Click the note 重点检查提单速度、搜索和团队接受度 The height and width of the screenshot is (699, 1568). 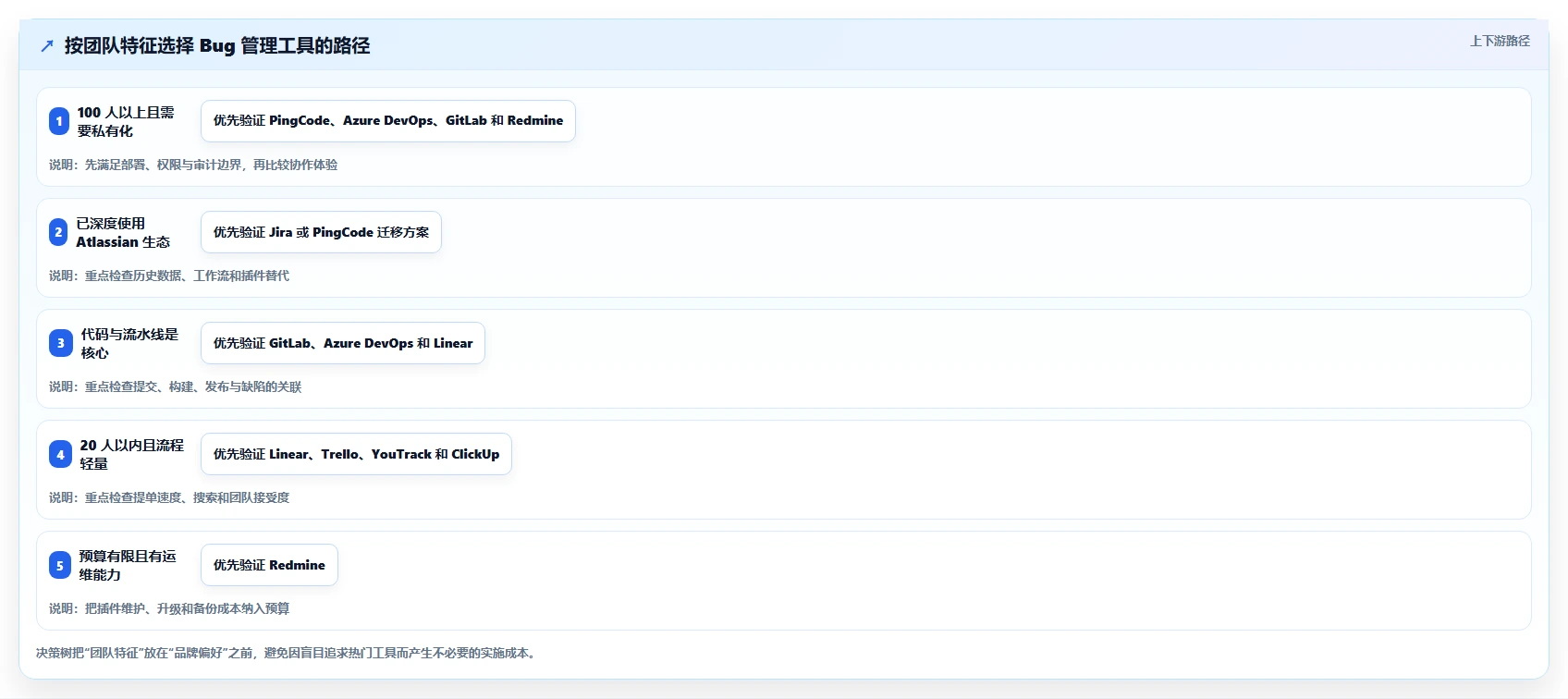pyautogui.click(x=169, y=497)
